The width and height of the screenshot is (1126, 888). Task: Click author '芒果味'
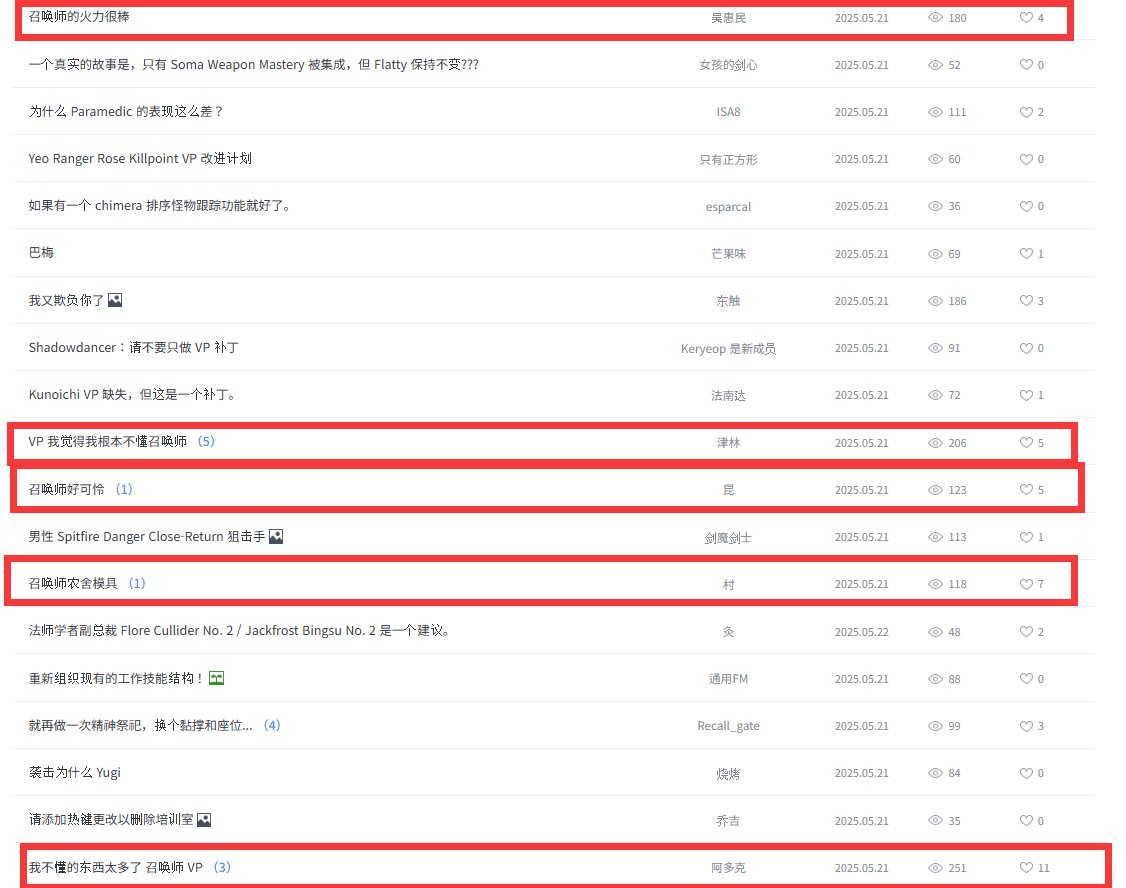click(x=728, y=253)
